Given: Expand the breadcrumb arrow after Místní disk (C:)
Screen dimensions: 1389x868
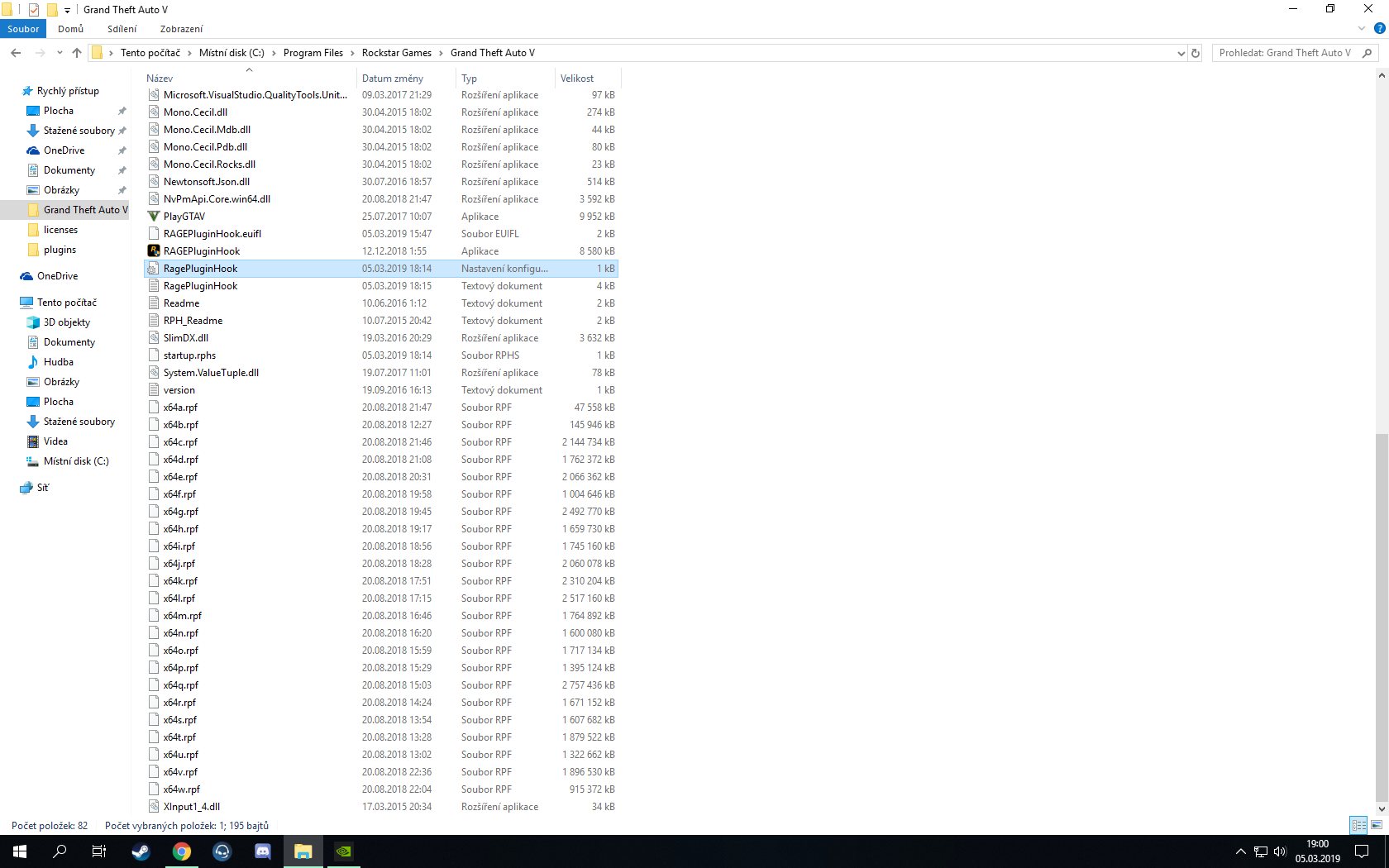Looking at the screenshot, I should [x=274, y=53].
